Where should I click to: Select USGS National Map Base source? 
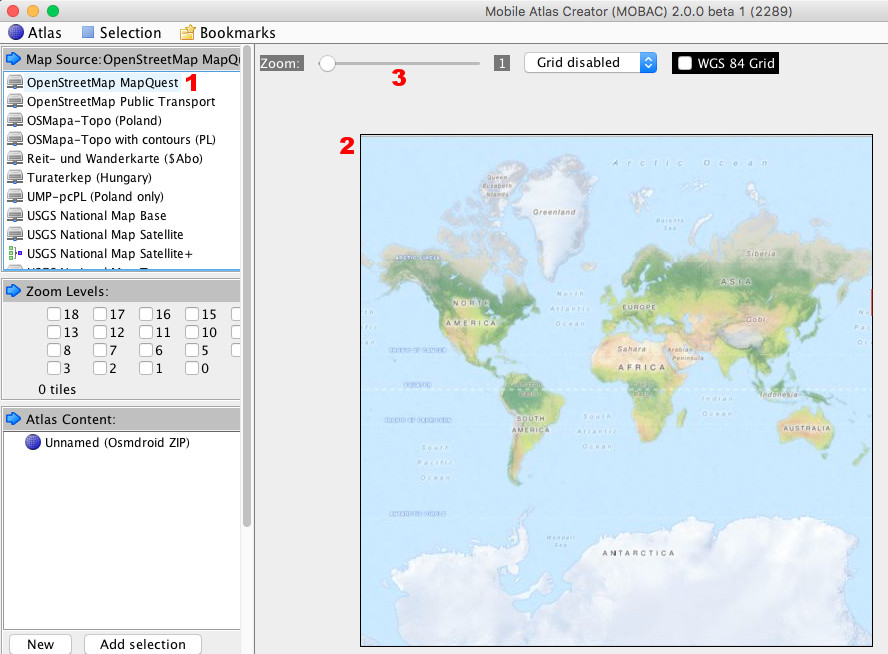click(97, 216)
